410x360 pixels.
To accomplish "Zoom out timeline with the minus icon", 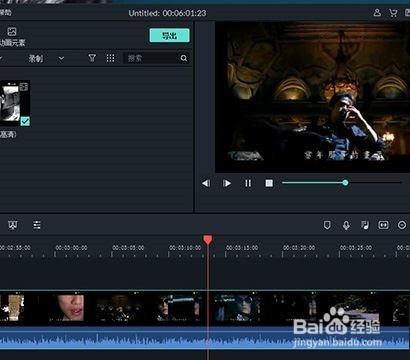I will (x=402, y=225).
